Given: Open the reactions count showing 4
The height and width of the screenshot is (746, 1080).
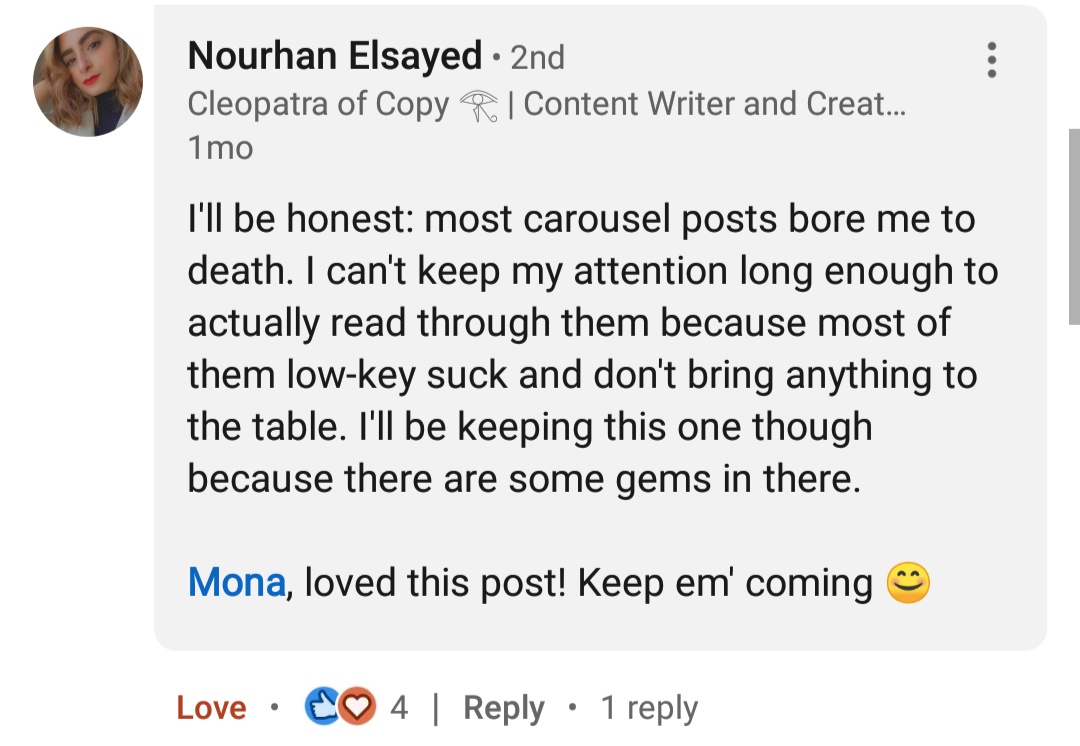Looking at the screenshot, I should coord(399,708).
